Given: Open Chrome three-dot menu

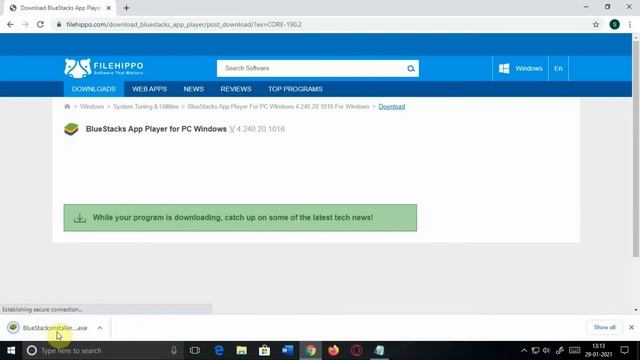Looking at the screenshot, I should (630, 24).
